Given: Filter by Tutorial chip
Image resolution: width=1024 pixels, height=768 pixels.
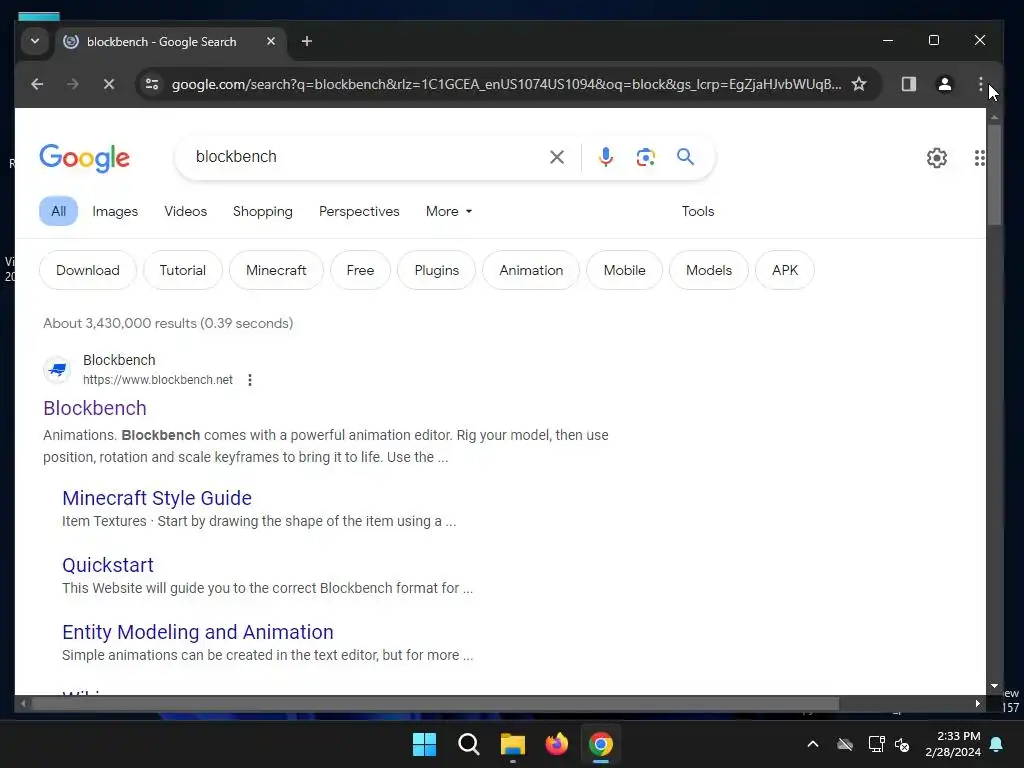Looking at the screenshot, I should pos(183,270).
